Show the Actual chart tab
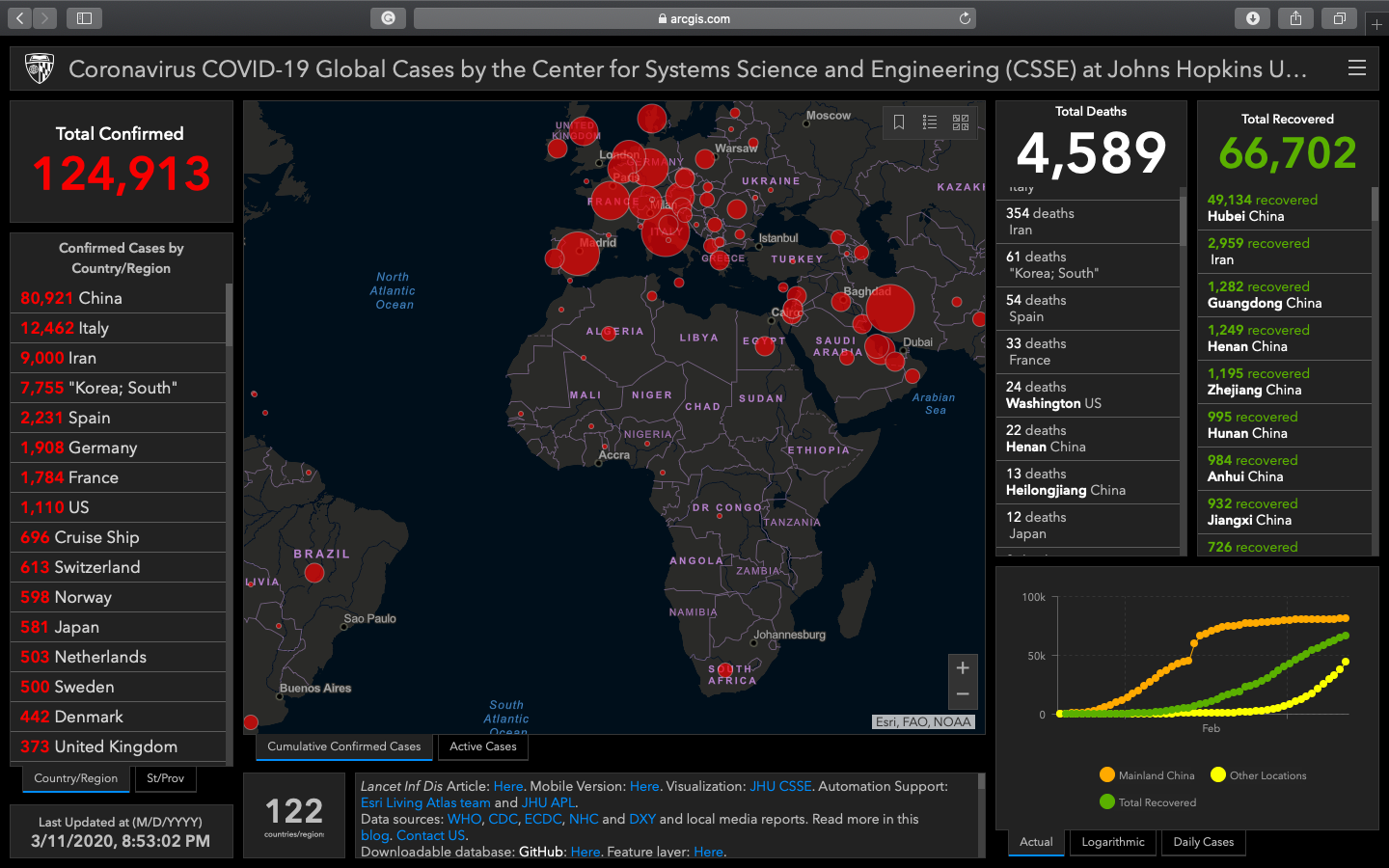 1036,842
